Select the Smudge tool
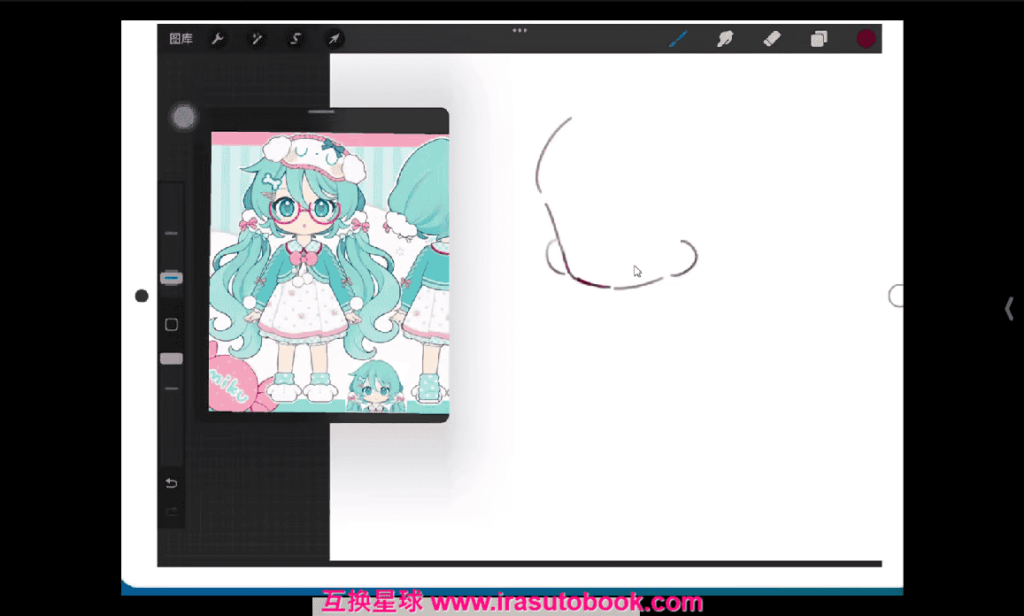The image size is (1024, 616). [x=725, y=39]
